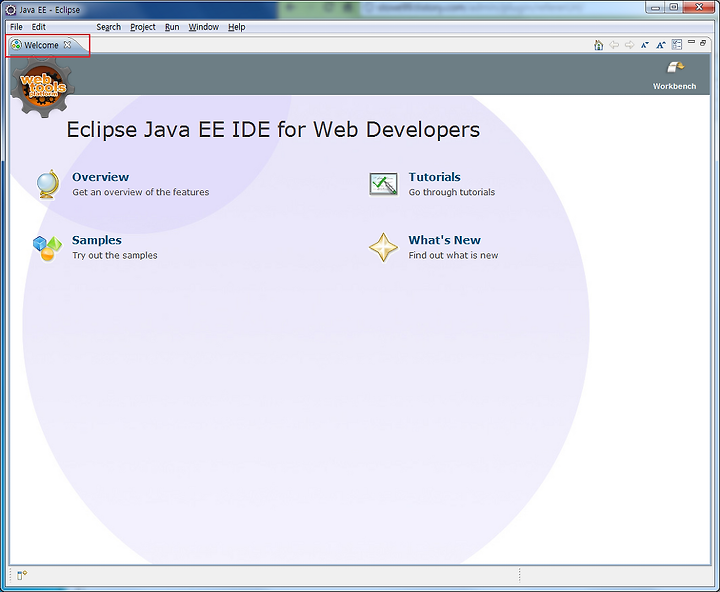Click 'Get an overview of the features' text

(x=141, y=192)
